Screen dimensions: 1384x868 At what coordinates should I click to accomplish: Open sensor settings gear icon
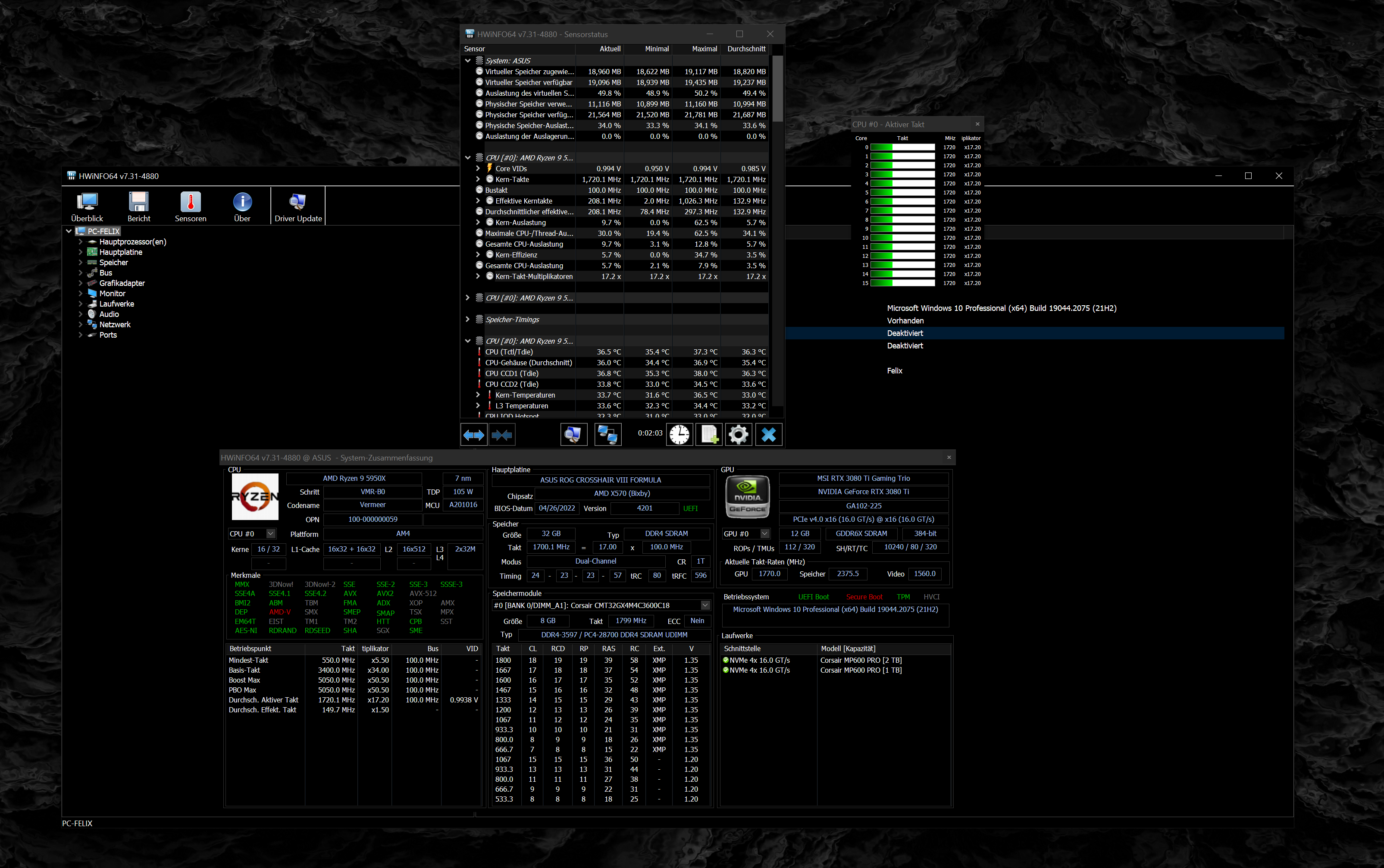click(738, 435)
